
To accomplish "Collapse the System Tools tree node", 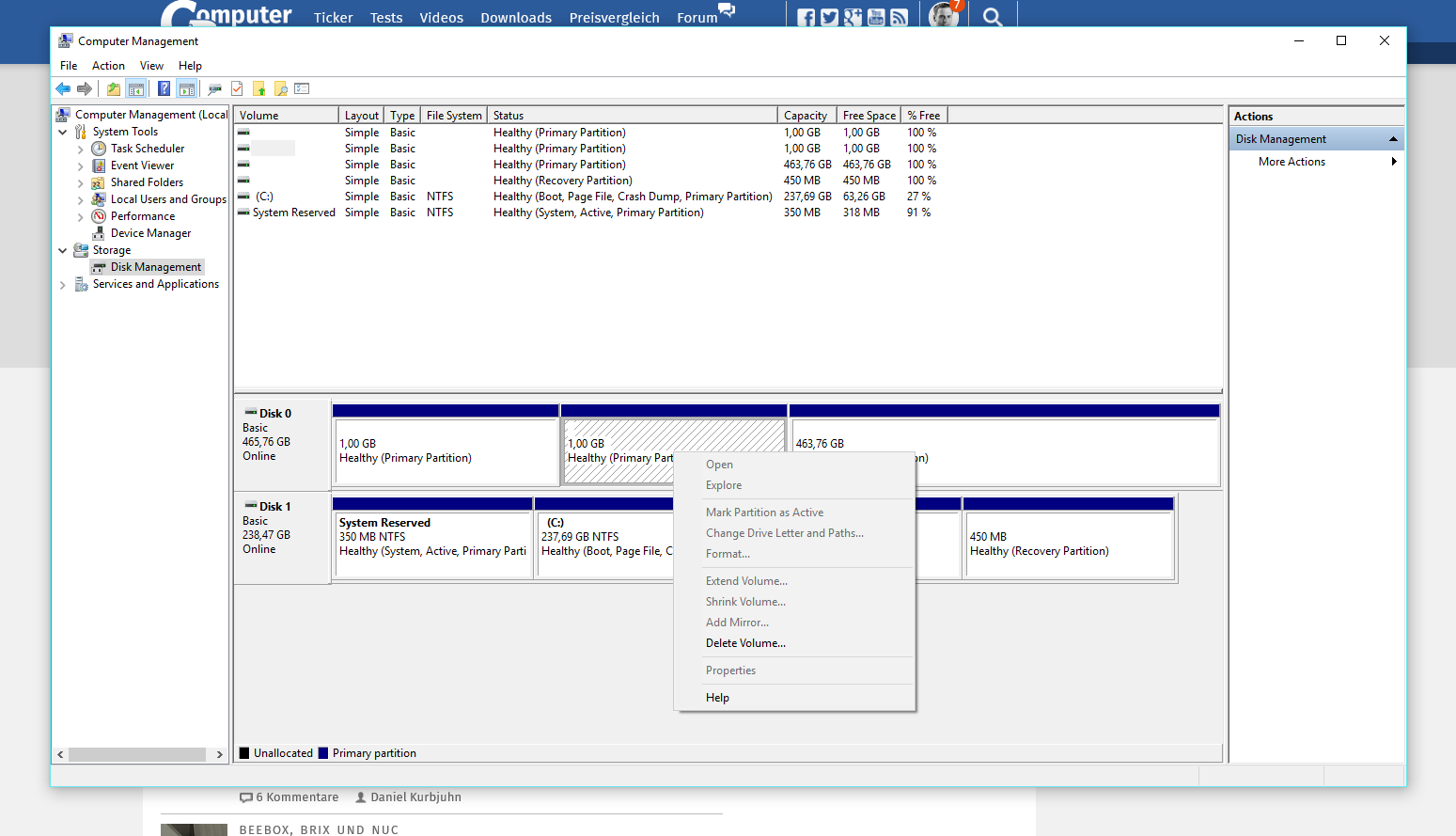I will point(63,132).
